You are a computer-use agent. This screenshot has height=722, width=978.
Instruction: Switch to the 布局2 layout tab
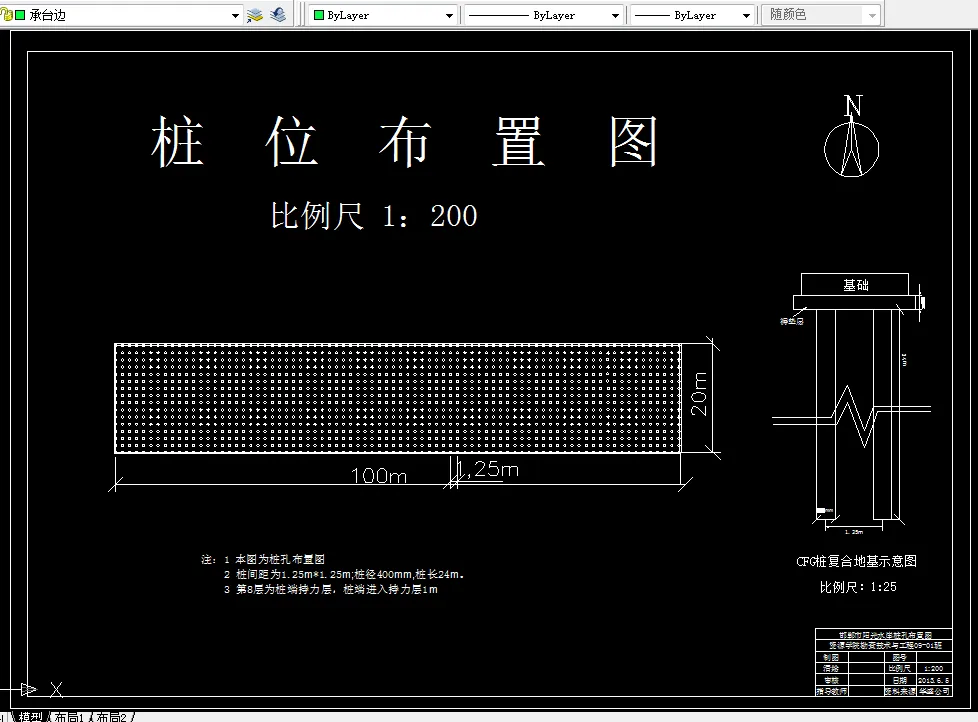[110, 716]
